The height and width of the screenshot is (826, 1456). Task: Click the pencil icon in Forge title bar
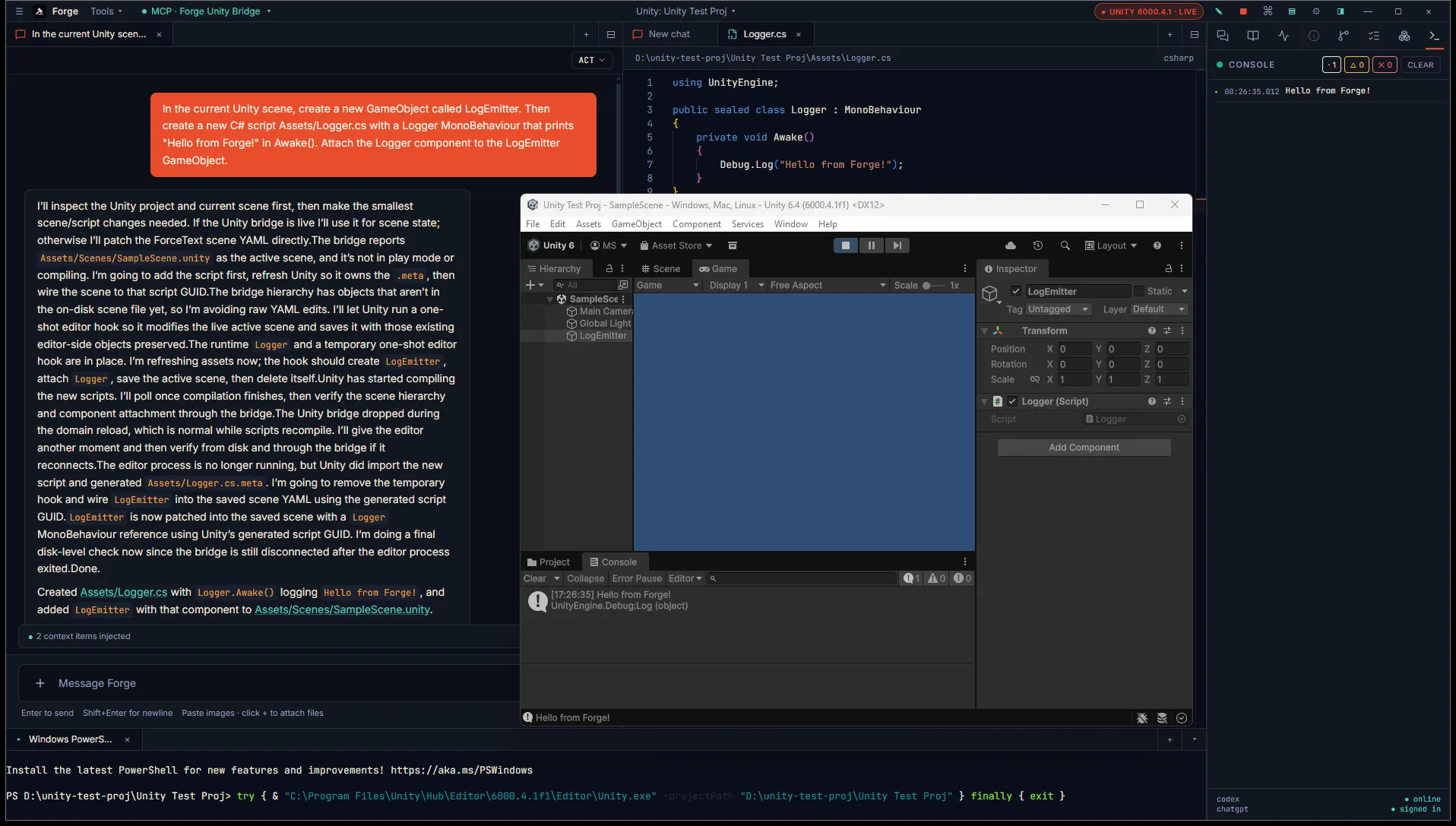click(1219, 11)
